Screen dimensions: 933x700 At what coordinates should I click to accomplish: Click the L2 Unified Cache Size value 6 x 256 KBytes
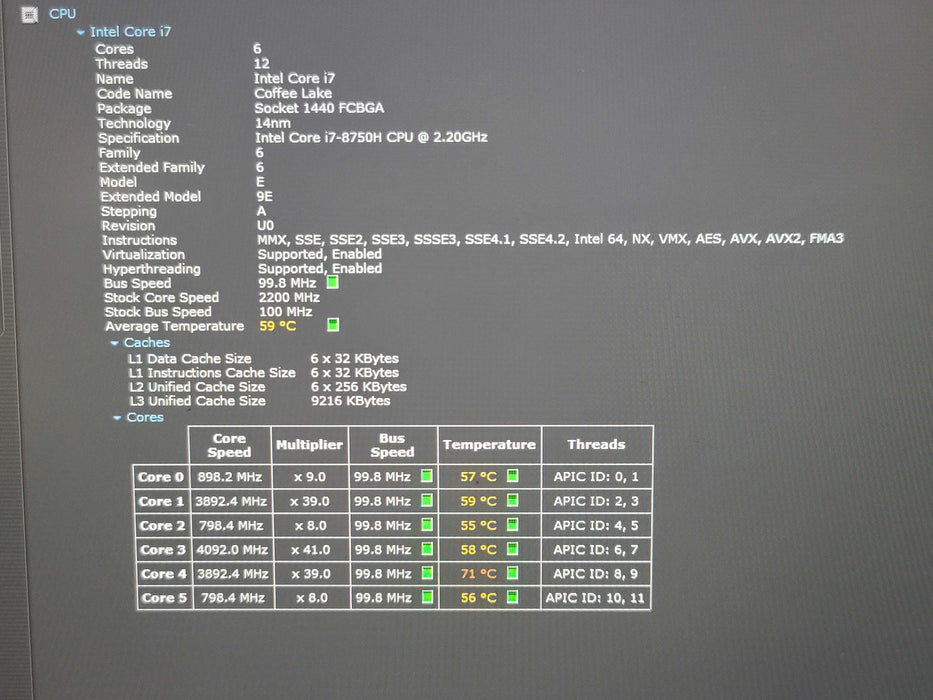(x=359, y=387)
